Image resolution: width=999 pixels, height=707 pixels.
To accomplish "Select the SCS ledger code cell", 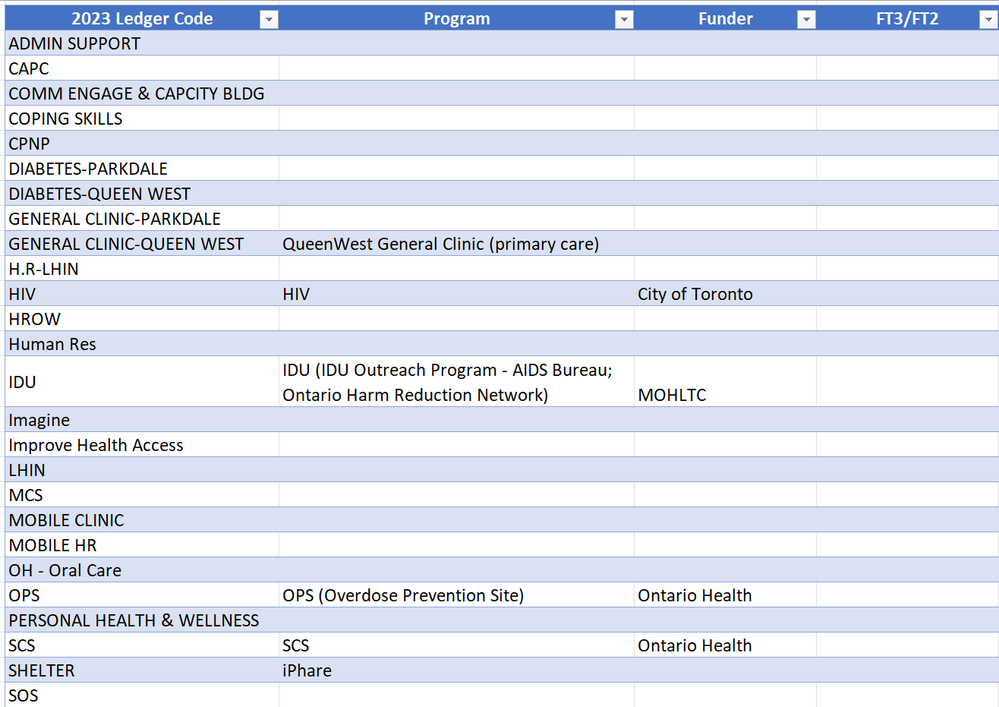I will (x=142, y=645).
